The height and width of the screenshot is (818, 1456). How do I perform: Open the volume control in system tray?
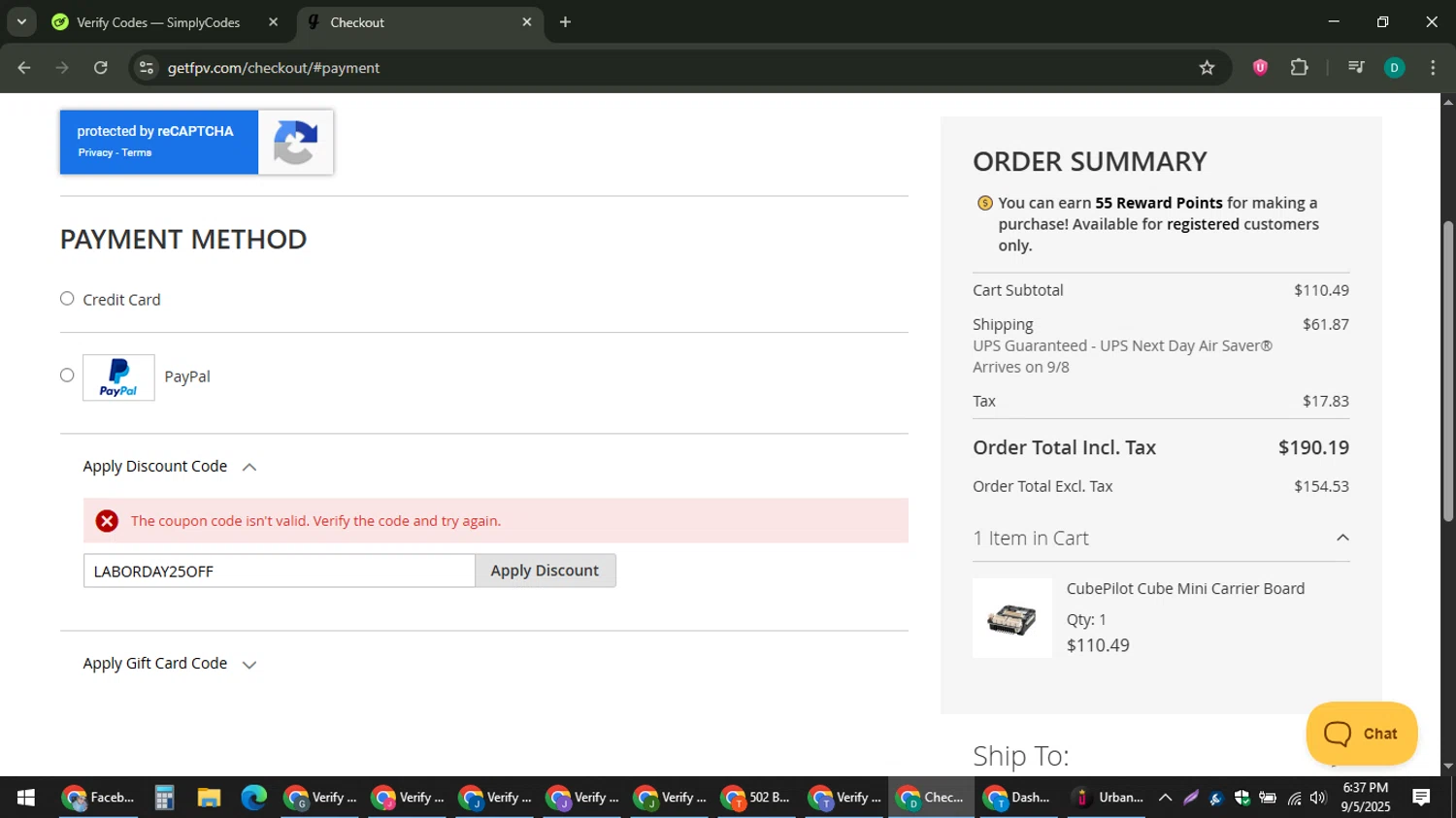pyautogui.click(x=1317, y=798)
